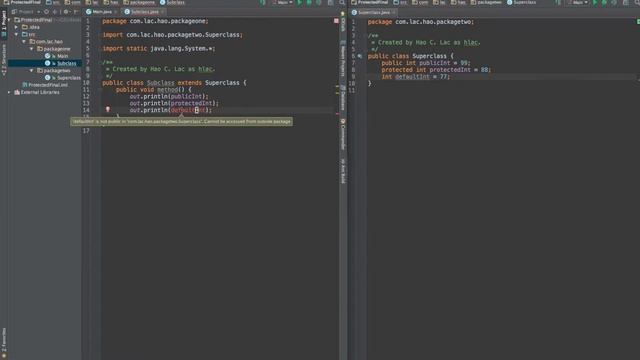The image size is (640, 360).
Task: Start Debug in the left window toolbar
Action: tap(309, 3)
